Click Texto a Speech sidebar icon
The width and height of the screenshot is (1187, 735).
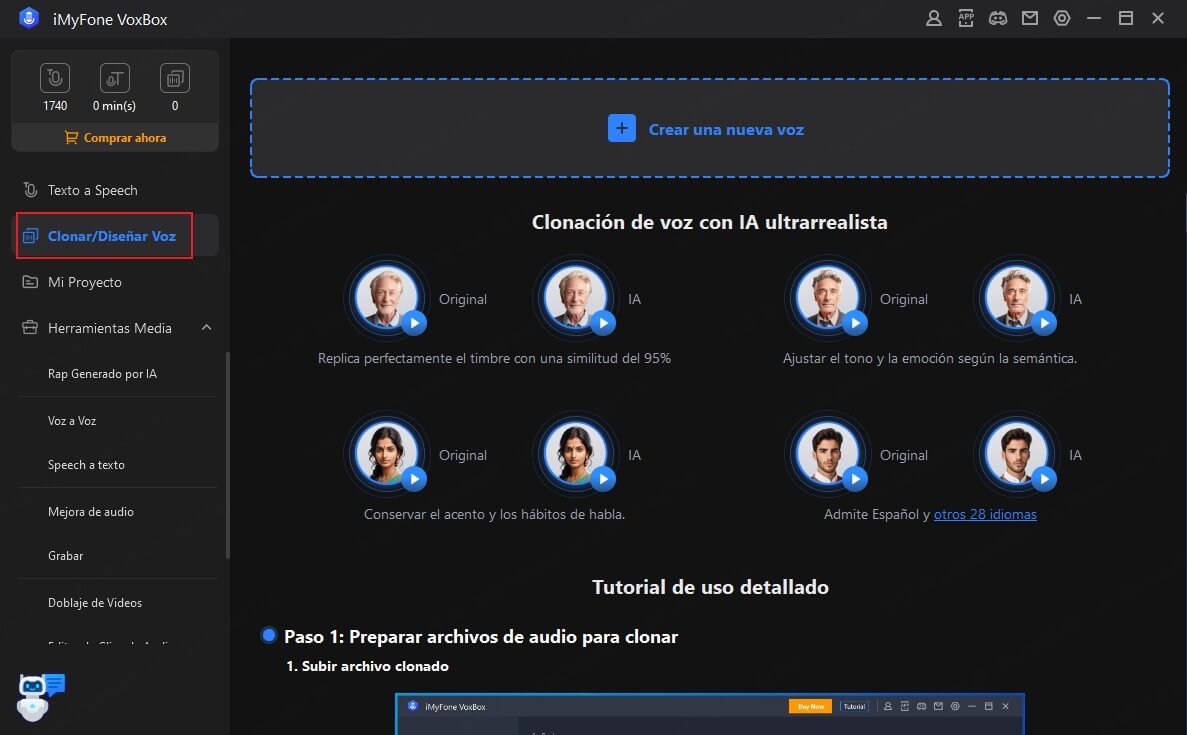coord(30,190)
